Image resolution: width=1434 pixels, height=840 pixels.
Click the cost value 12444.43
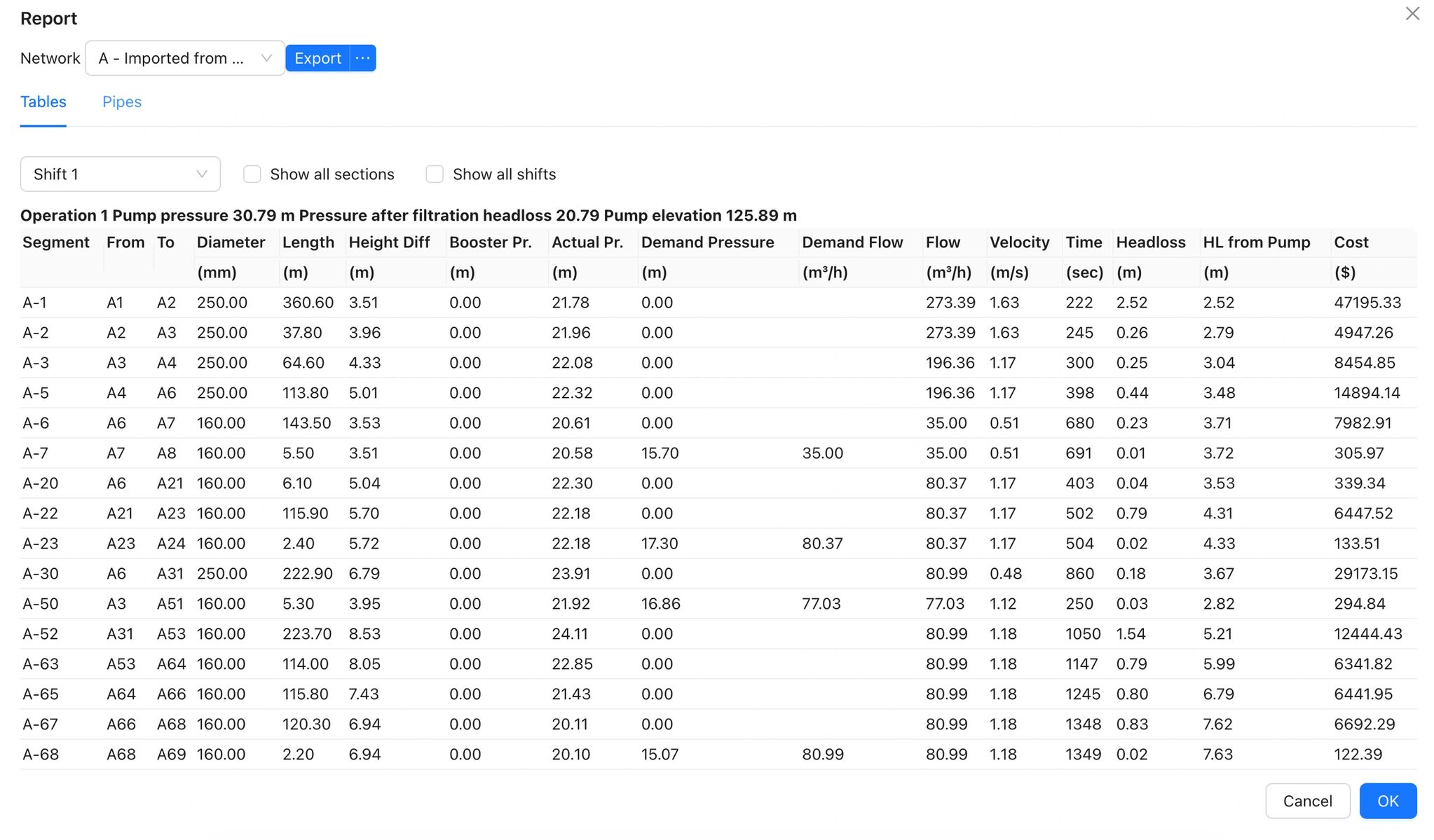tap(1368, 634)
